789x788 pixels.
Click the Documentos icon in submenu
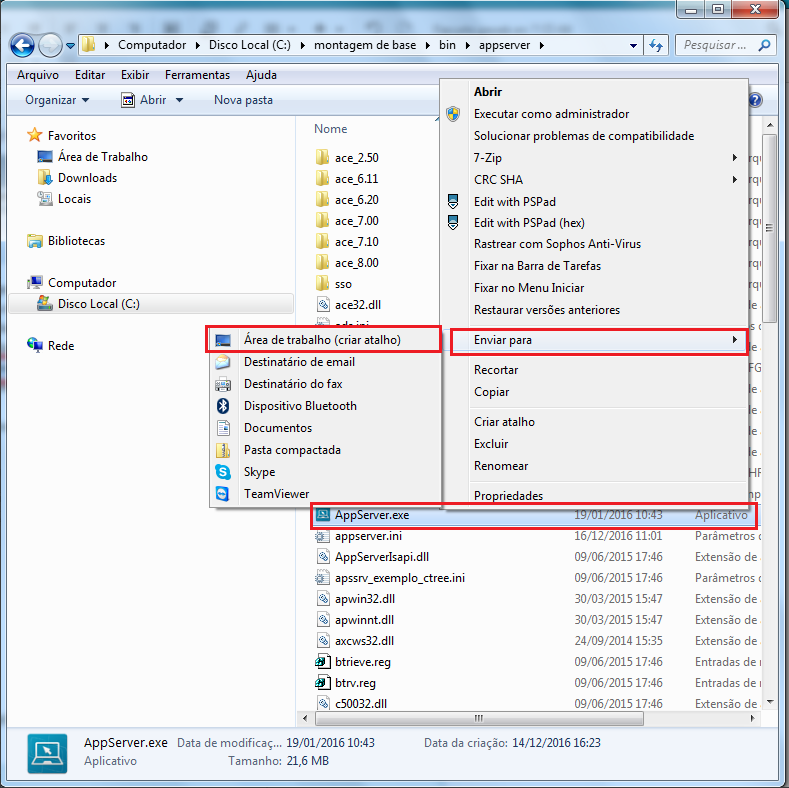click(223, 428)
